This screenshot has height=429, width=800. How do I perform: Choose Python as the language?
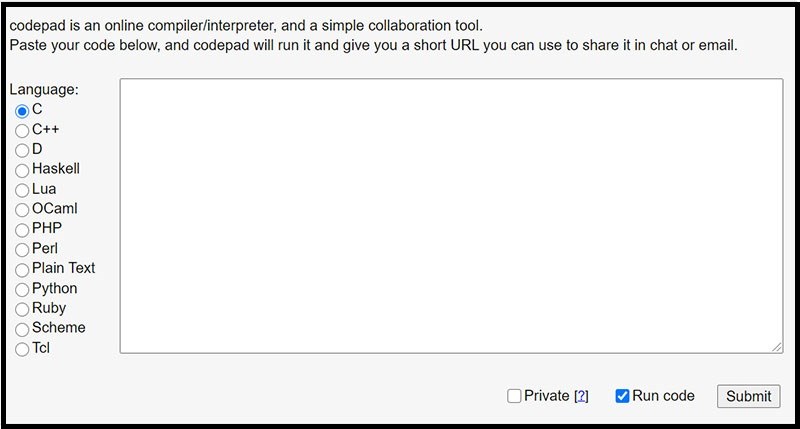tap(22, 289)
